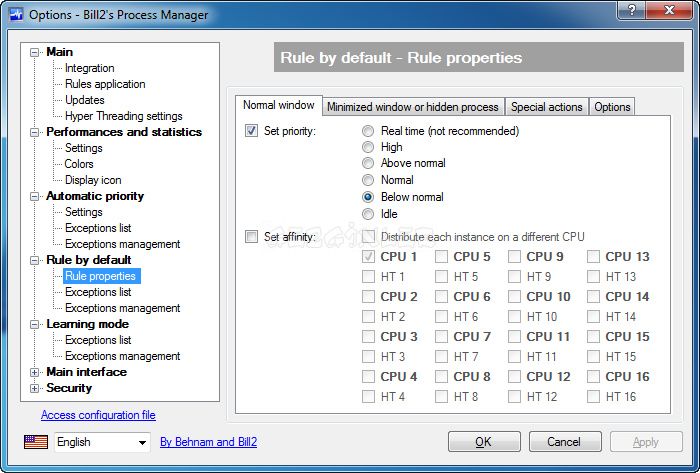Expand the Security tree node
Image resolution: width=700 pixels, height=473 pixels.
[34, 389]
